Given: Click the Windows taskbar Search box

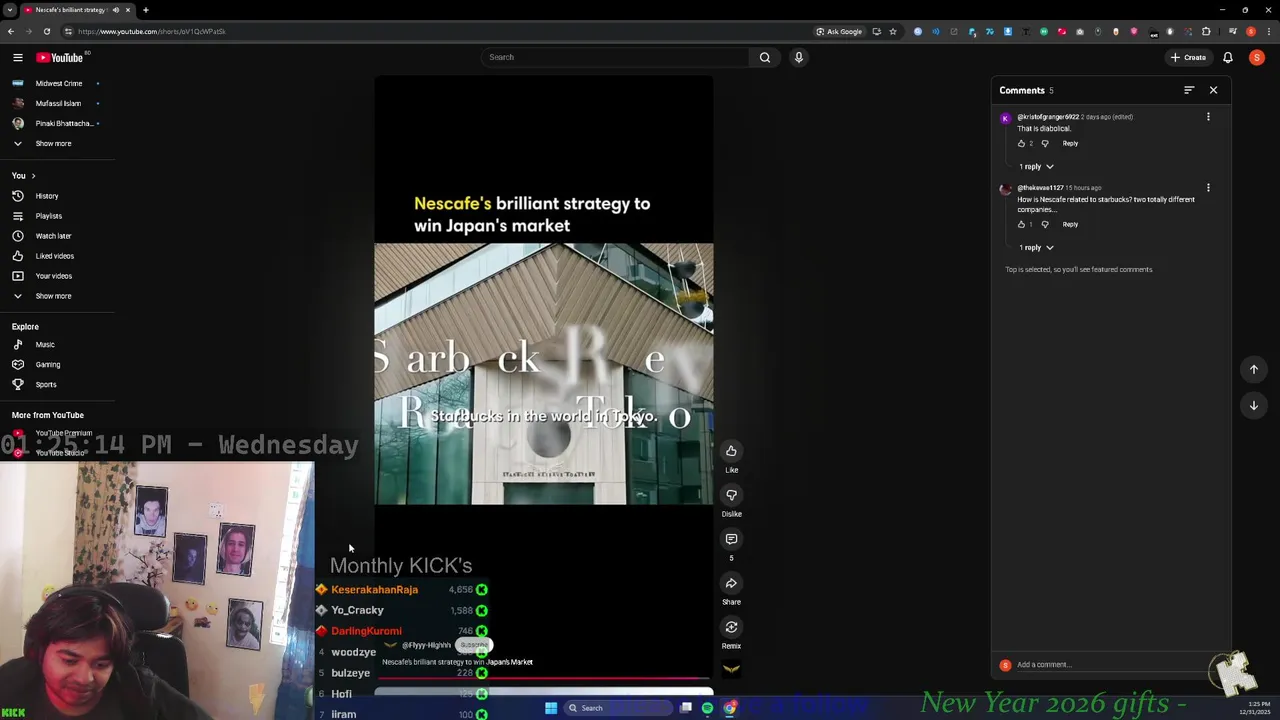Looking at the screenshot, I should tap(618, 708).
